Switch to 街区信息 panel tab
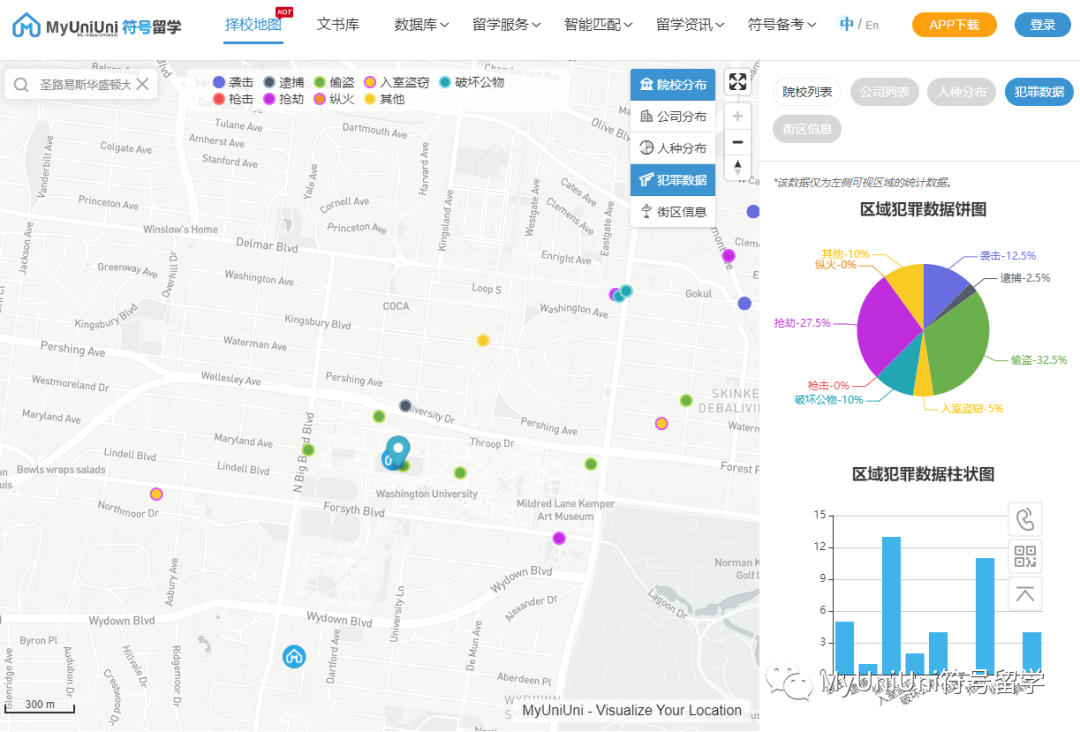 (807, 129)
